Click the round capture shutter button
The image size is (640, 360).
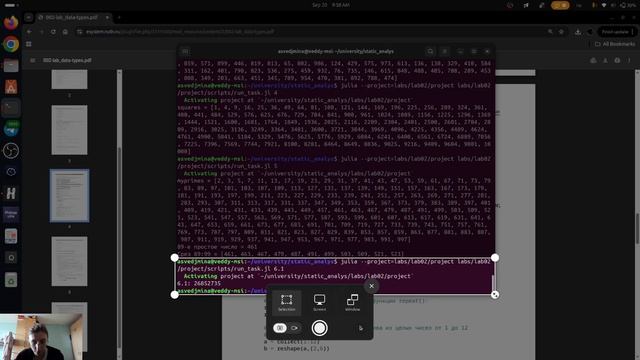point(320,328)
